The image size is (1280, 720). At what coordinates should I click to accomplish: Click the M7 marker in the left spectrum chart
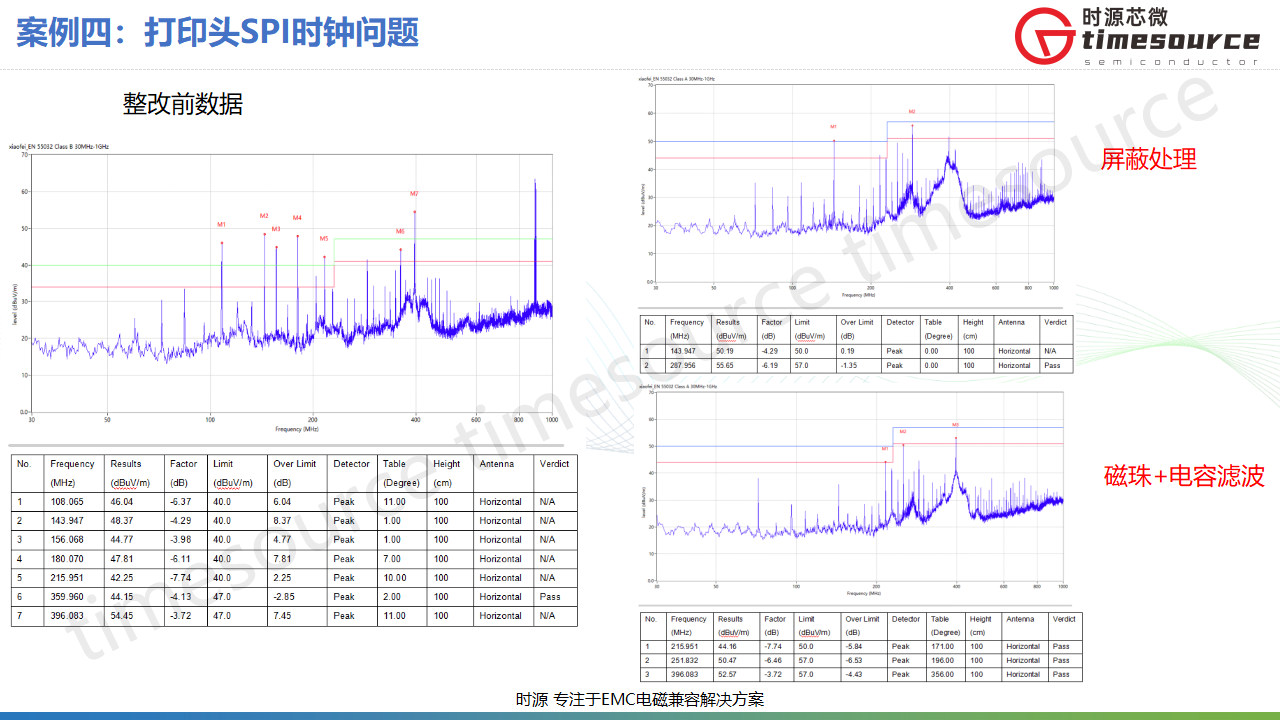pyautogui.click(x=414, y=193)
